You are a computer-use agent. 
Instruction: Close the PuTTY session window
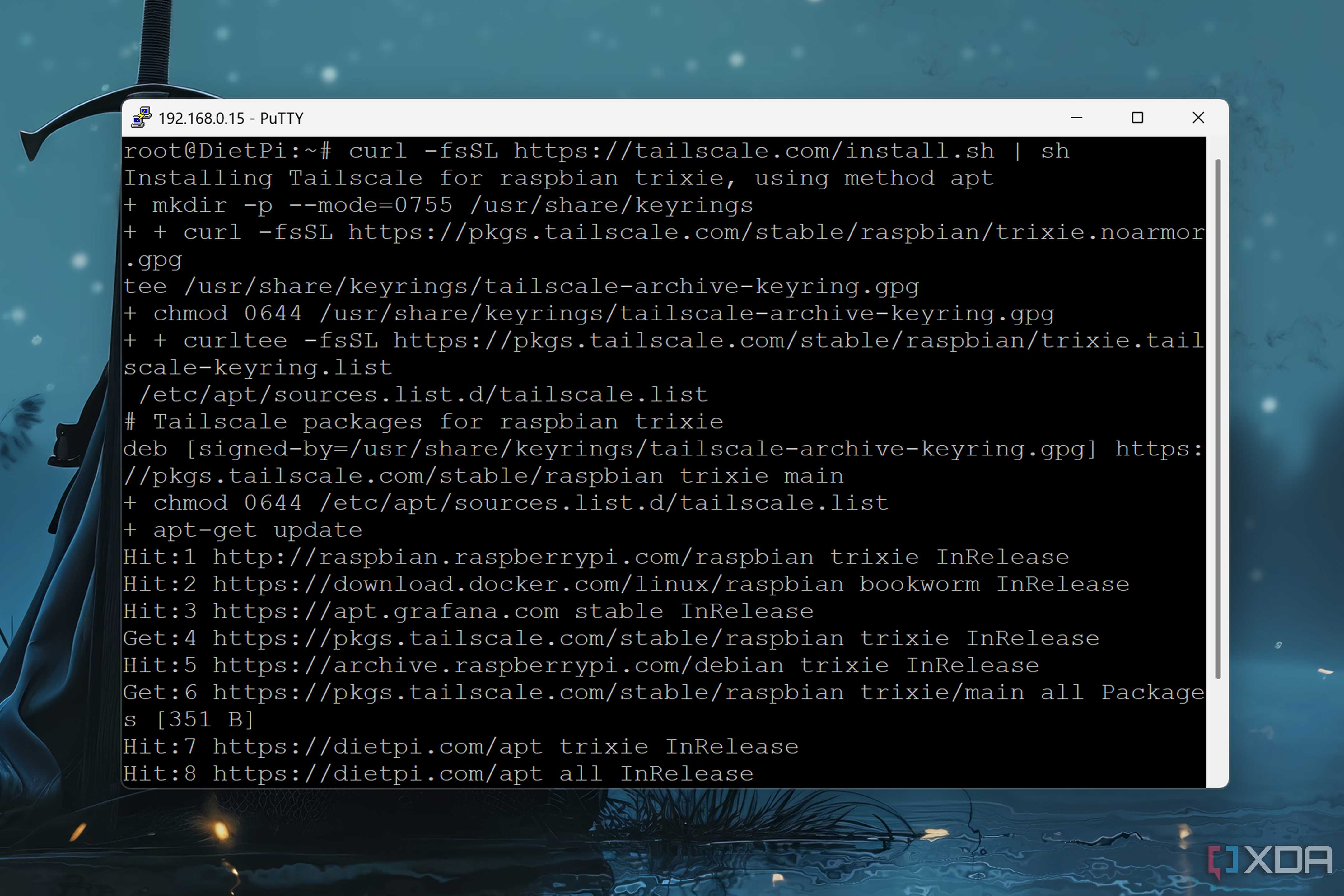[1198, 118]
